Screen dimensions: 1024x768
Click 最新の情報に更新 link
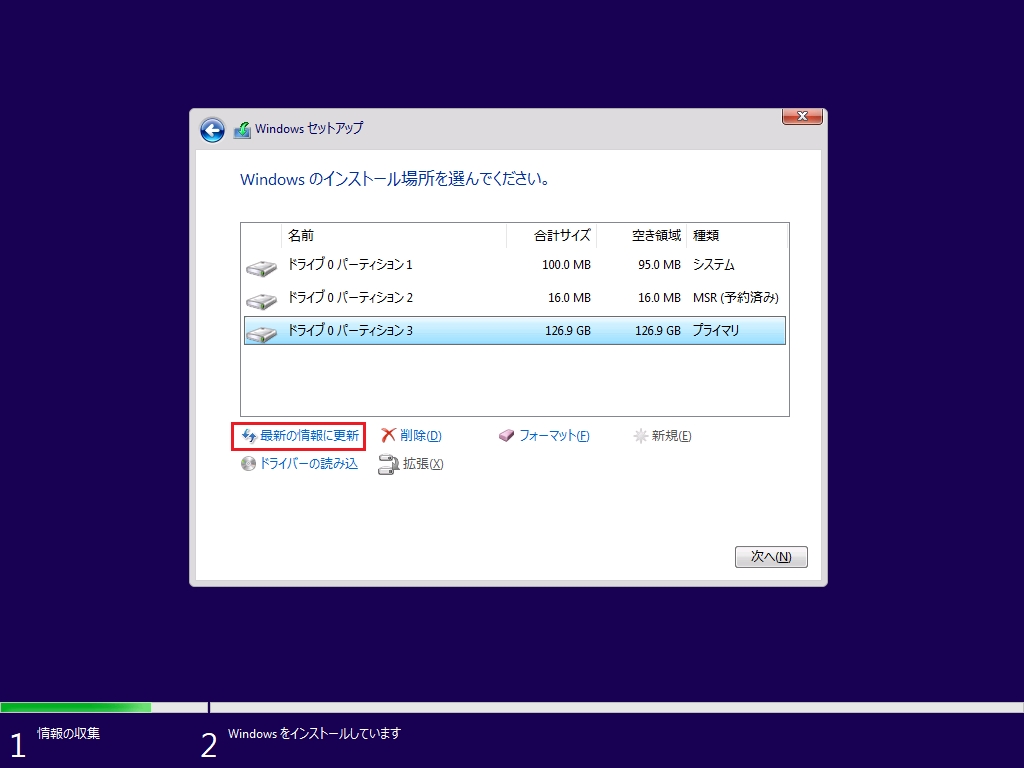click(310, 436)
